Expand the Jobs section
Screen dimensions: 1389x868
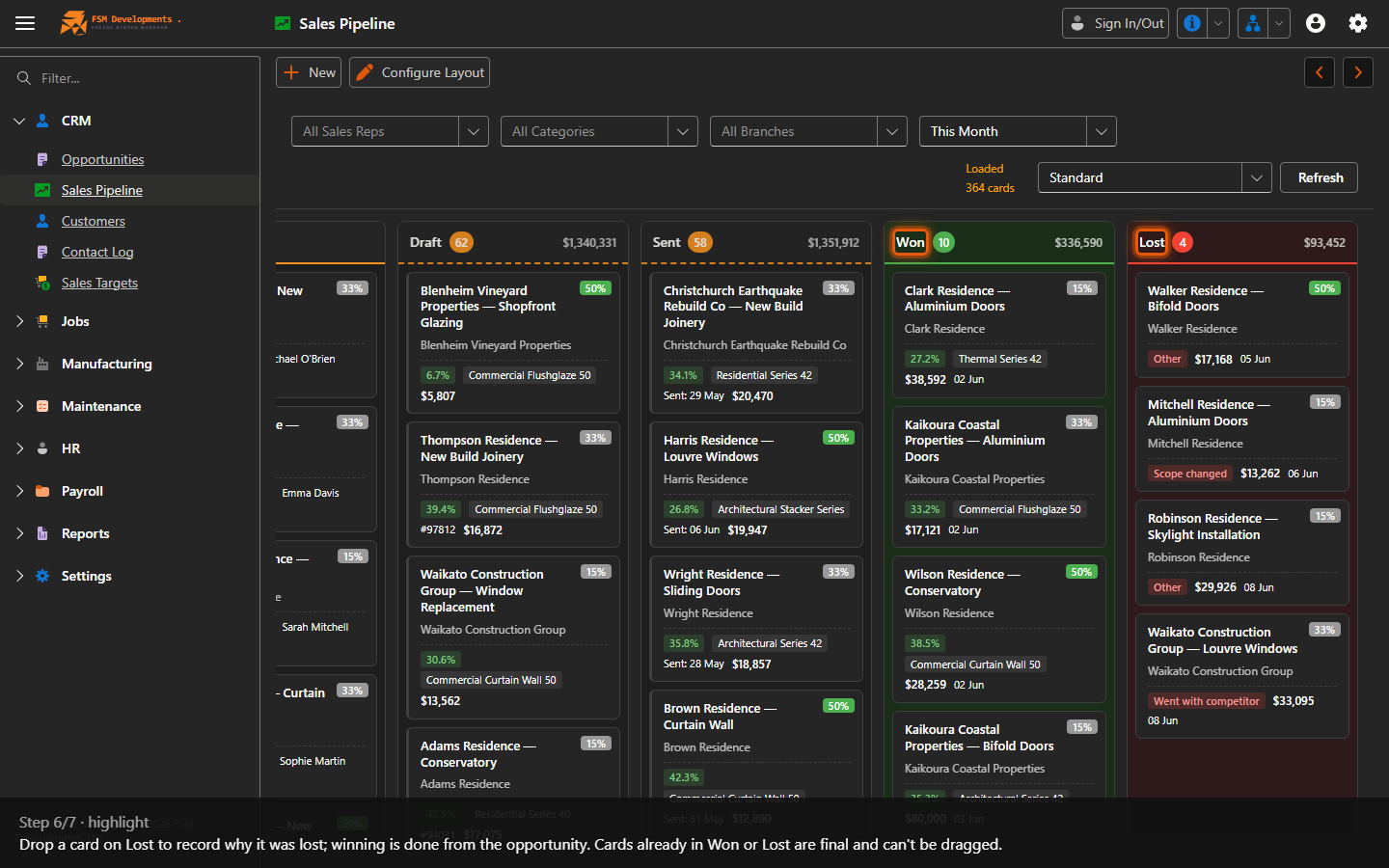[19, 321]
